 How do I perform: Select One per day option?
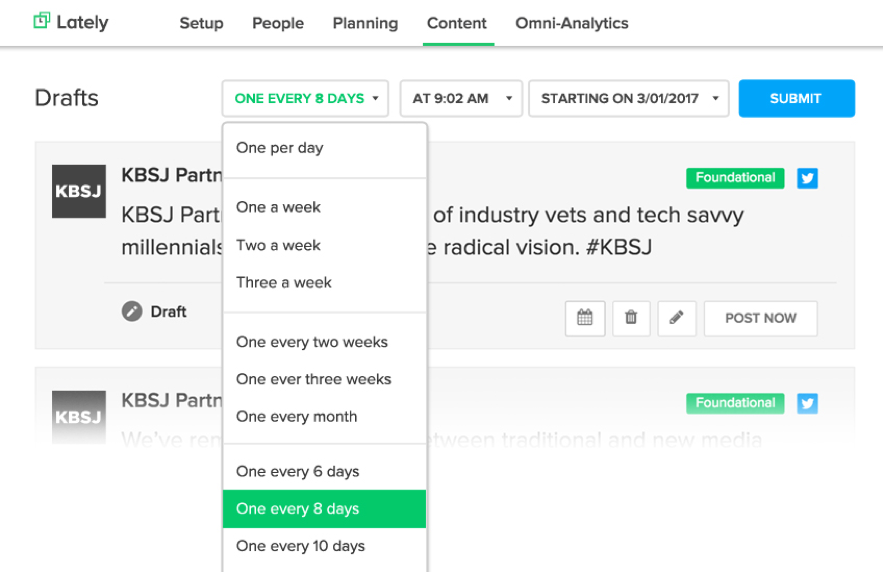click(280, 148)
